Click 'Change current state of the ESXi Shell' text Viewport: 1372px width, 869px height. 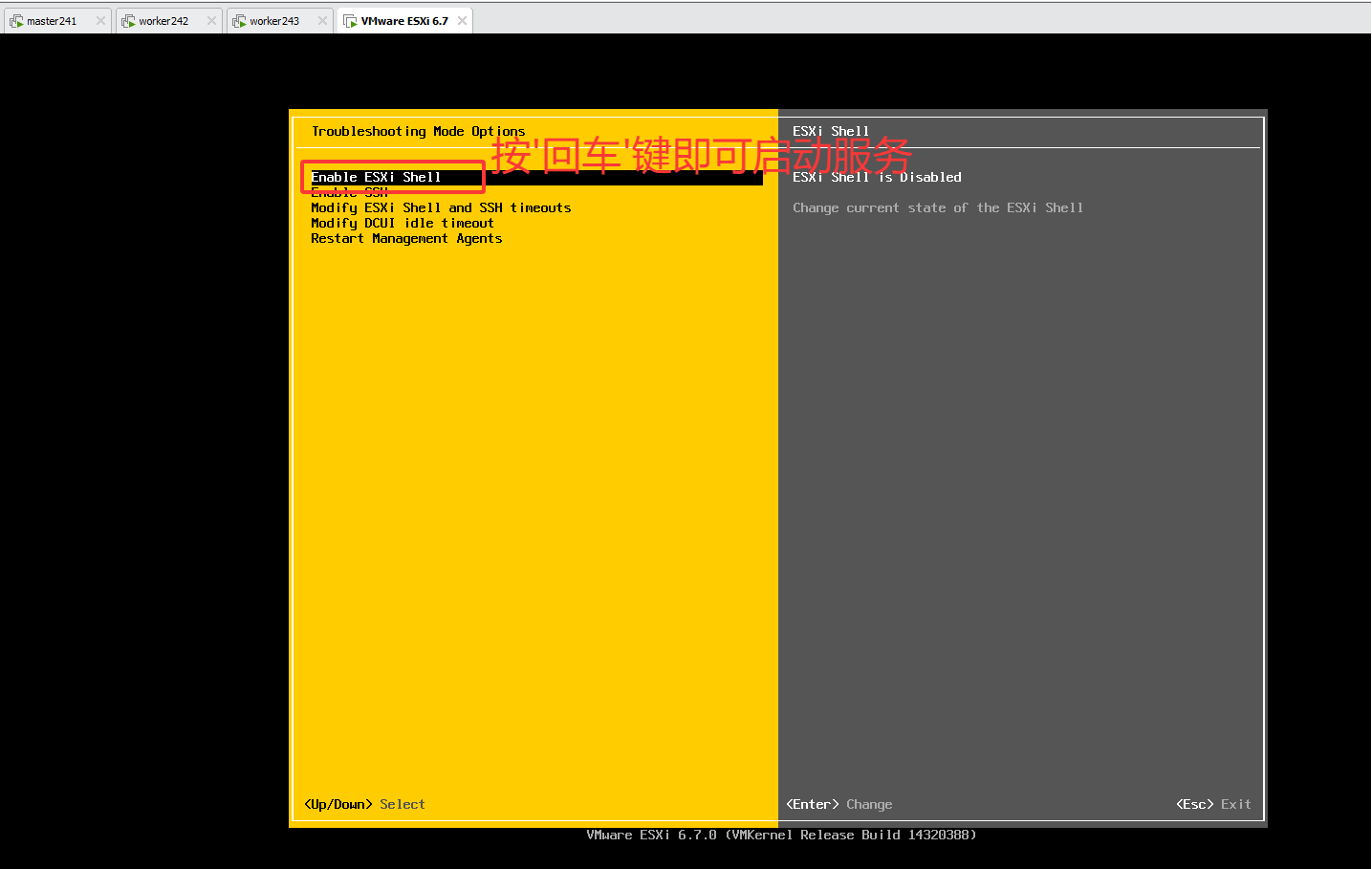(x=938, y=207)
